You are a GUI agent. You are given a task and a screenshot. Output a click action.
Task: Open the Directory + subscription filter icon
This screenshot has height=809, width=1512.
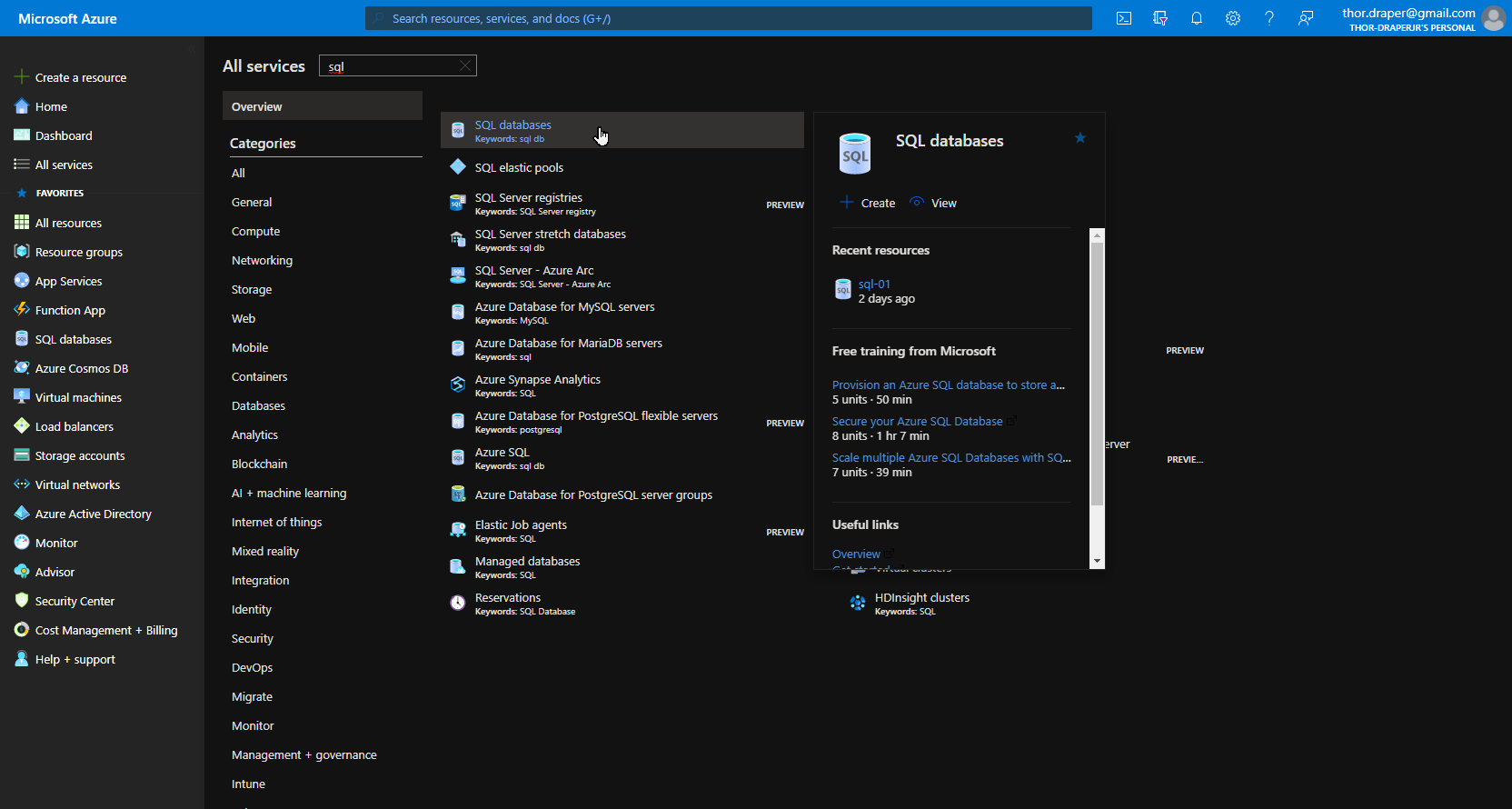(x=1160, y=18)
